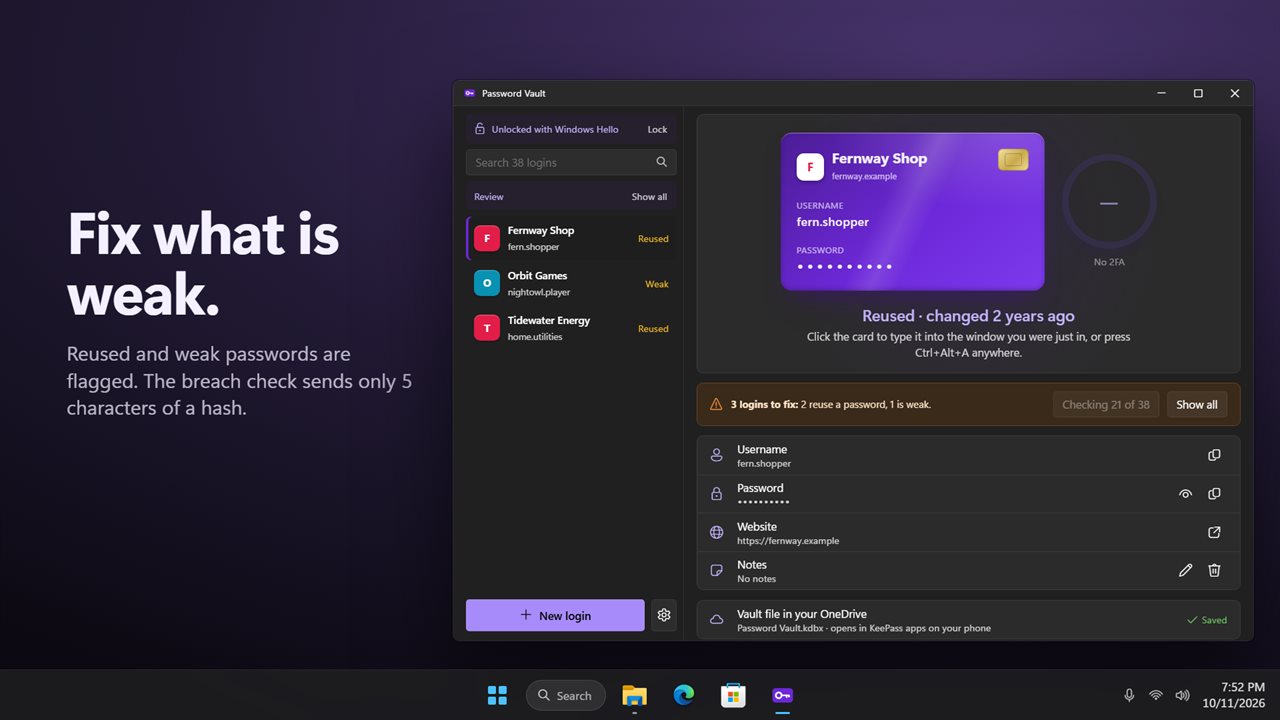
Task: Click Show all in the warning banner
Action: tap(1197, 405)
